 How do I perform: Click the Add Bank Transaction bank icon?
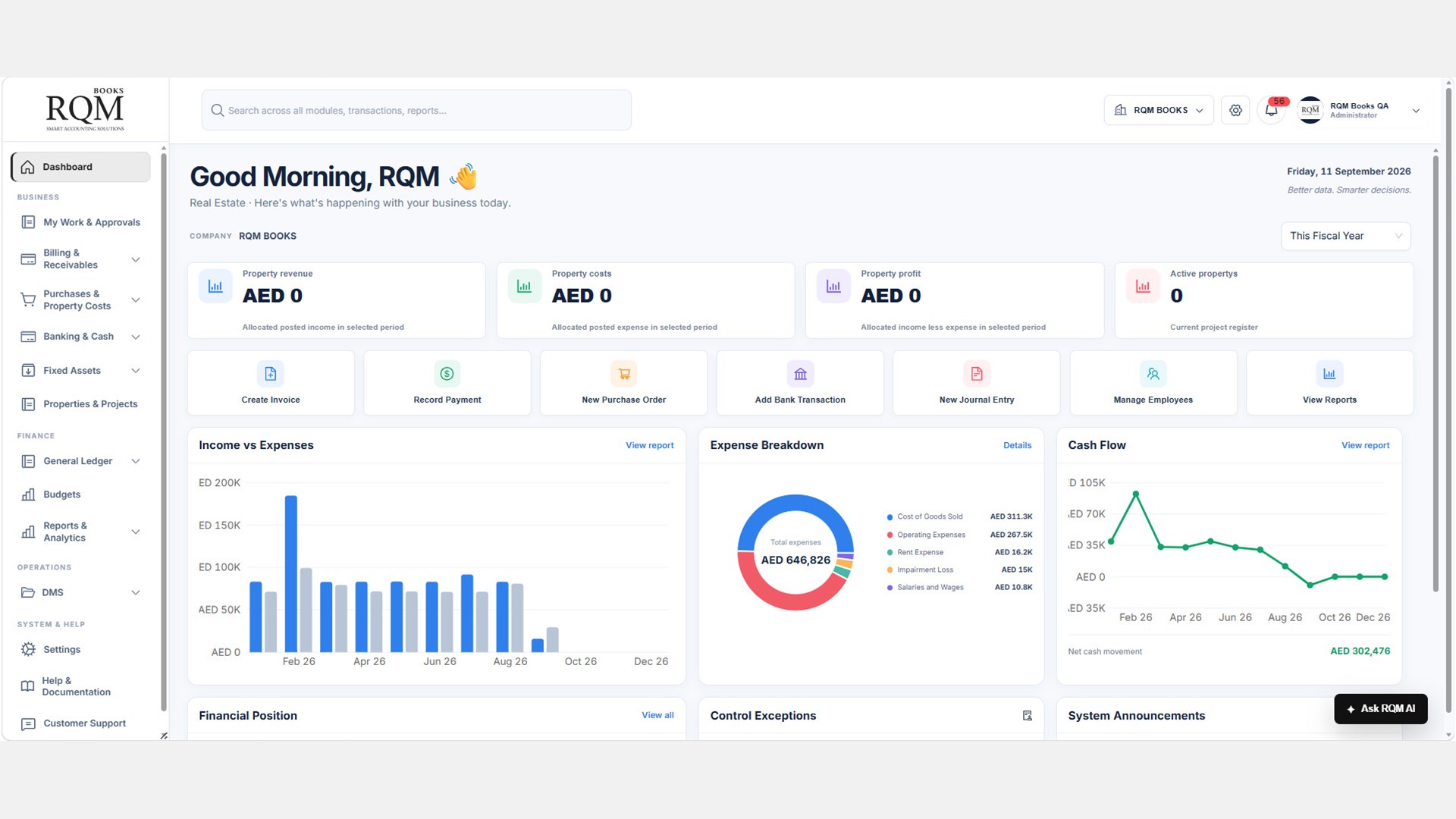pyautogui.click(x=800, y=374)
